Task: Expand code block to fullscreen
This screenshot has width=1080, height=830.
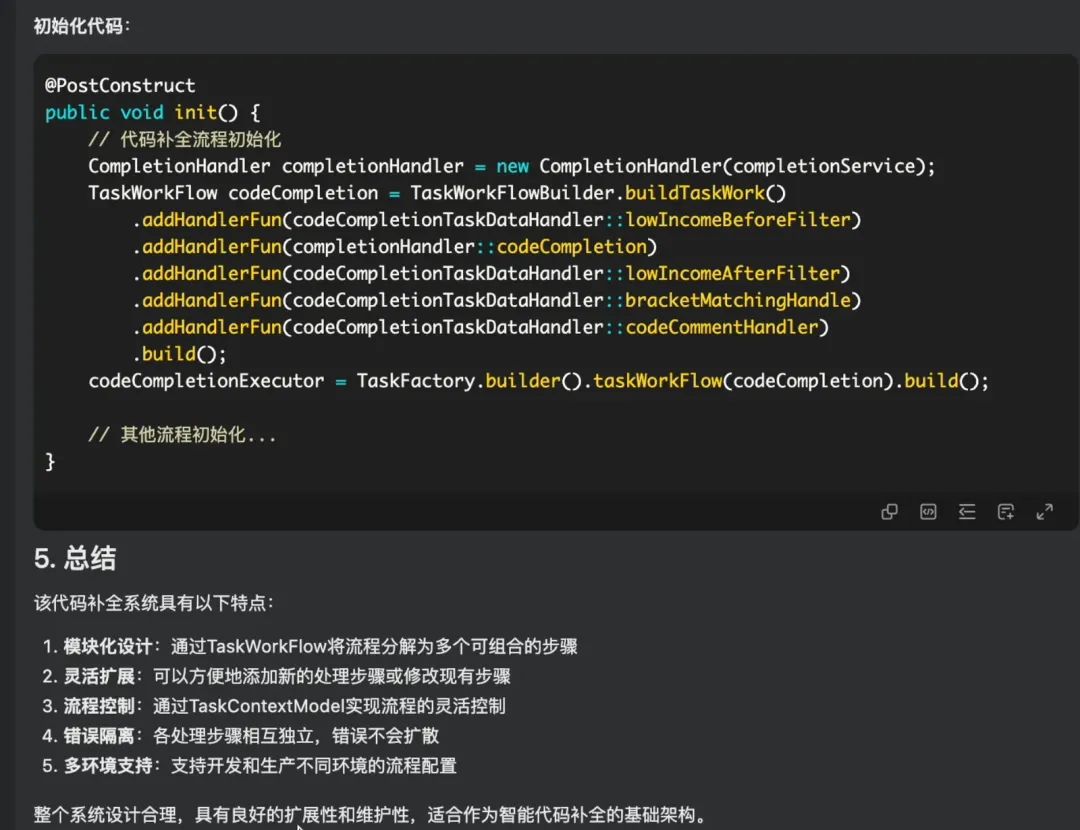Action: tap(1044, 512)
